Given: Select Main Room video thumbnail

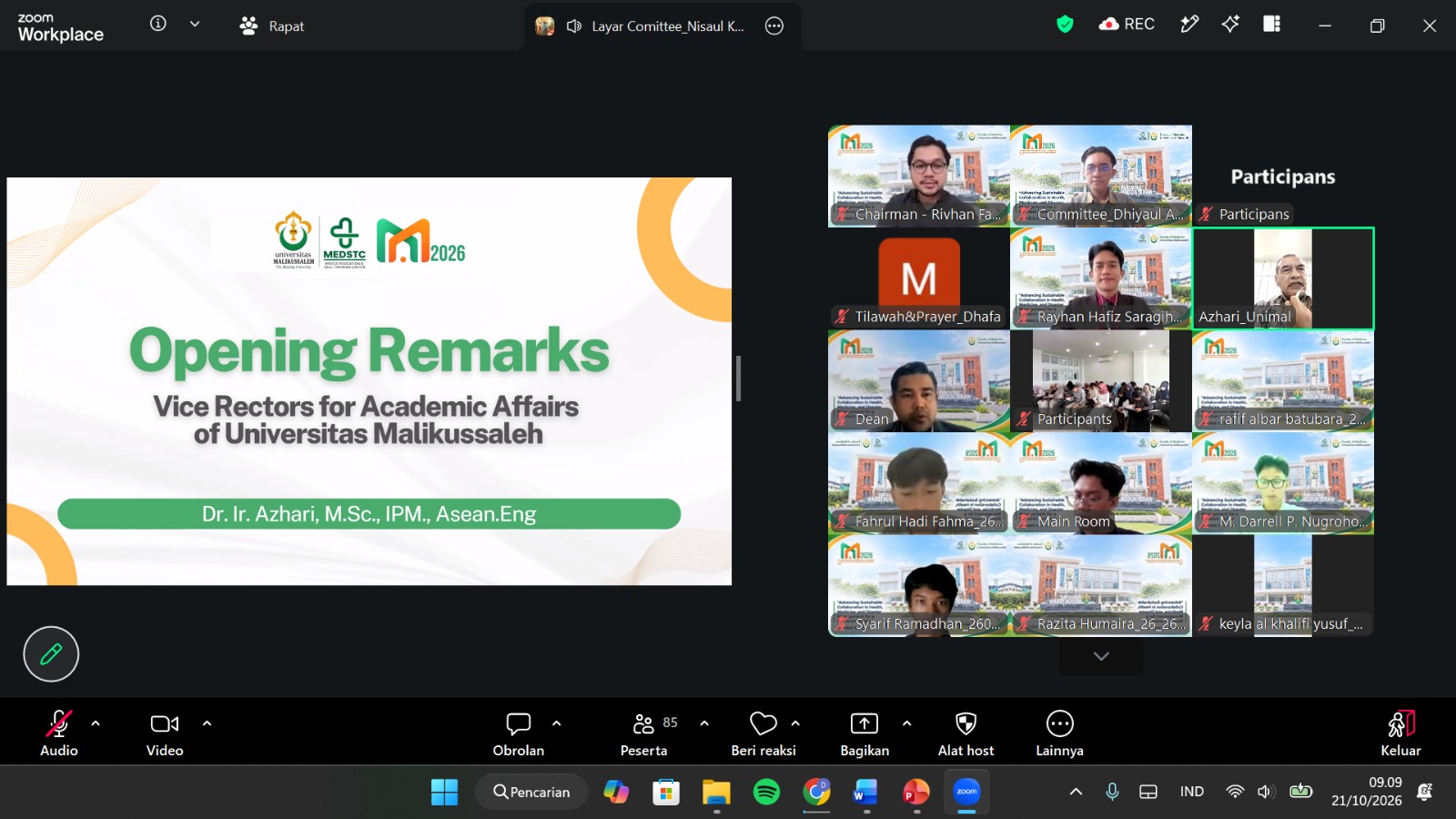Looking at the screenshot, I should (1101, 483).
